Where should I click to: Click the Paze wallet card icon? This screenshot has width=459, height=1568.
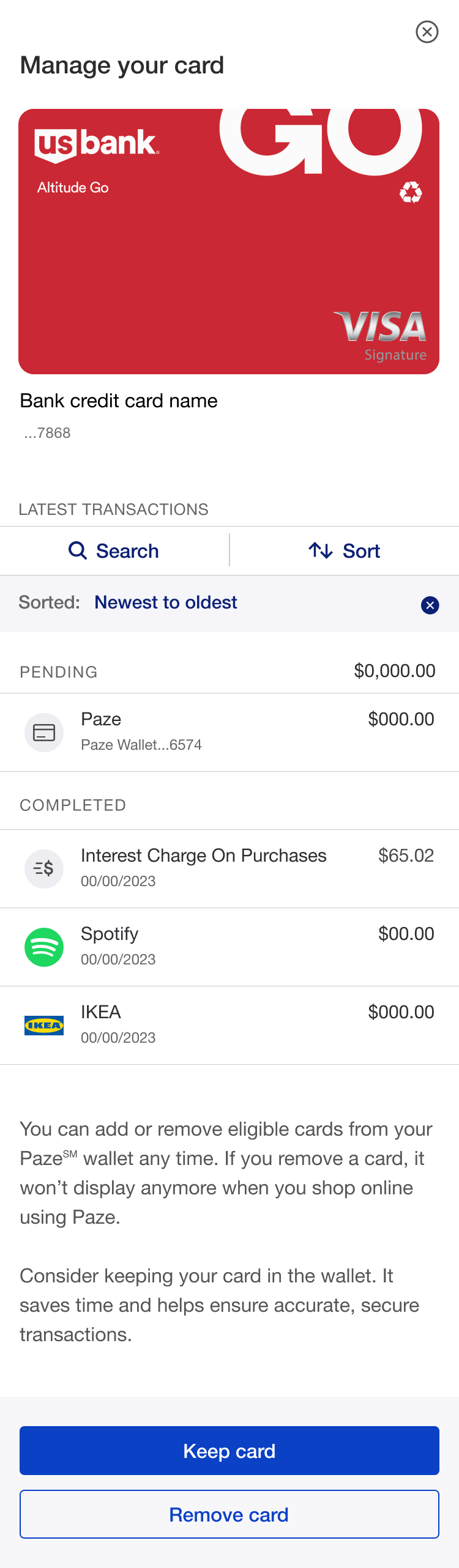(44, 732)
